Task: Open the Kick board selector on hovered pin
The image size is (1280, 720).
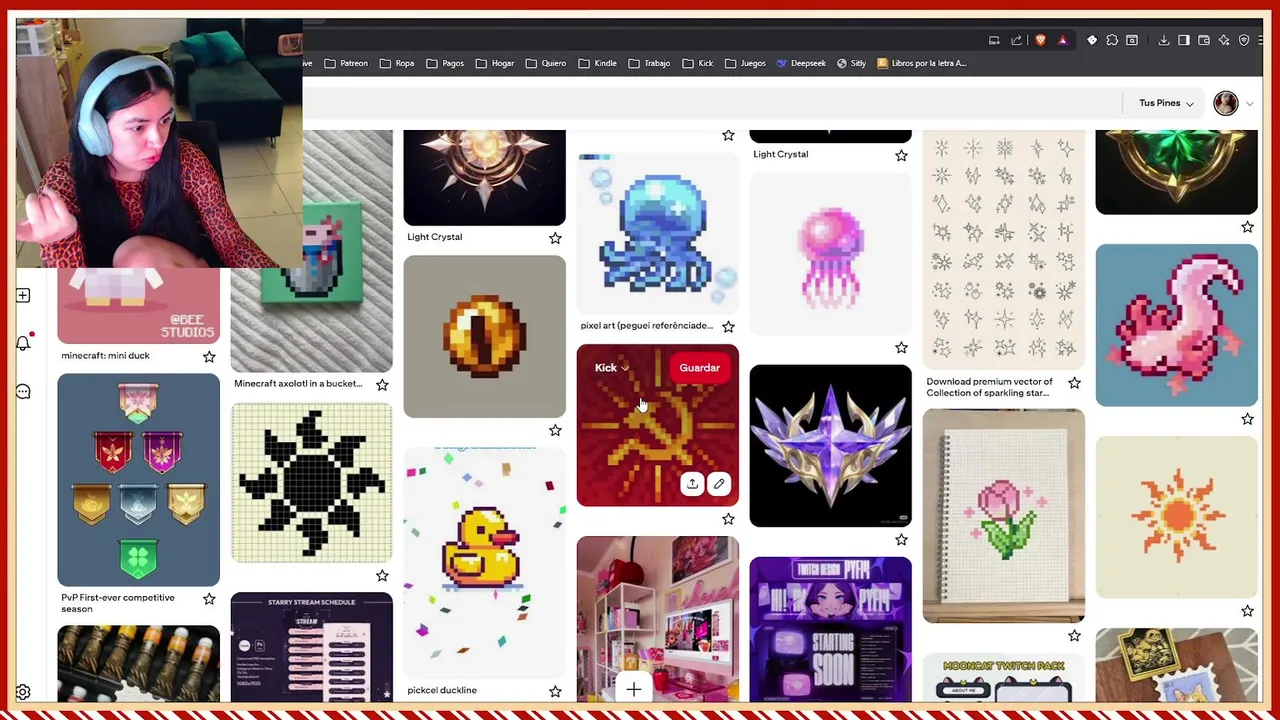Action: pyautogui.click(x=612, y=368)
